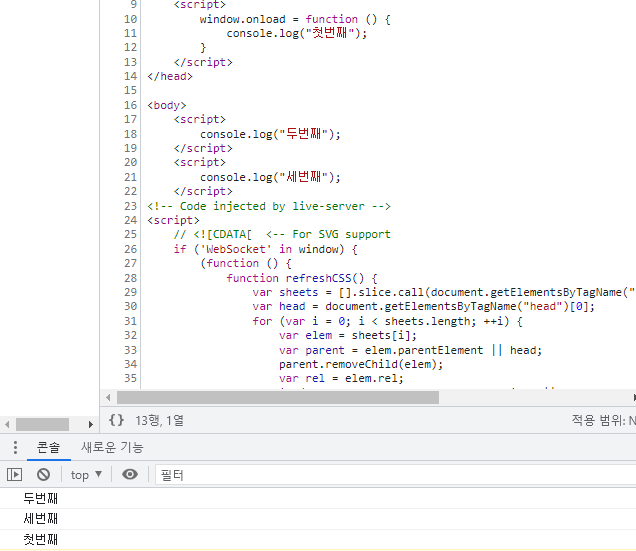Clear the console with the ban icon

43,474
